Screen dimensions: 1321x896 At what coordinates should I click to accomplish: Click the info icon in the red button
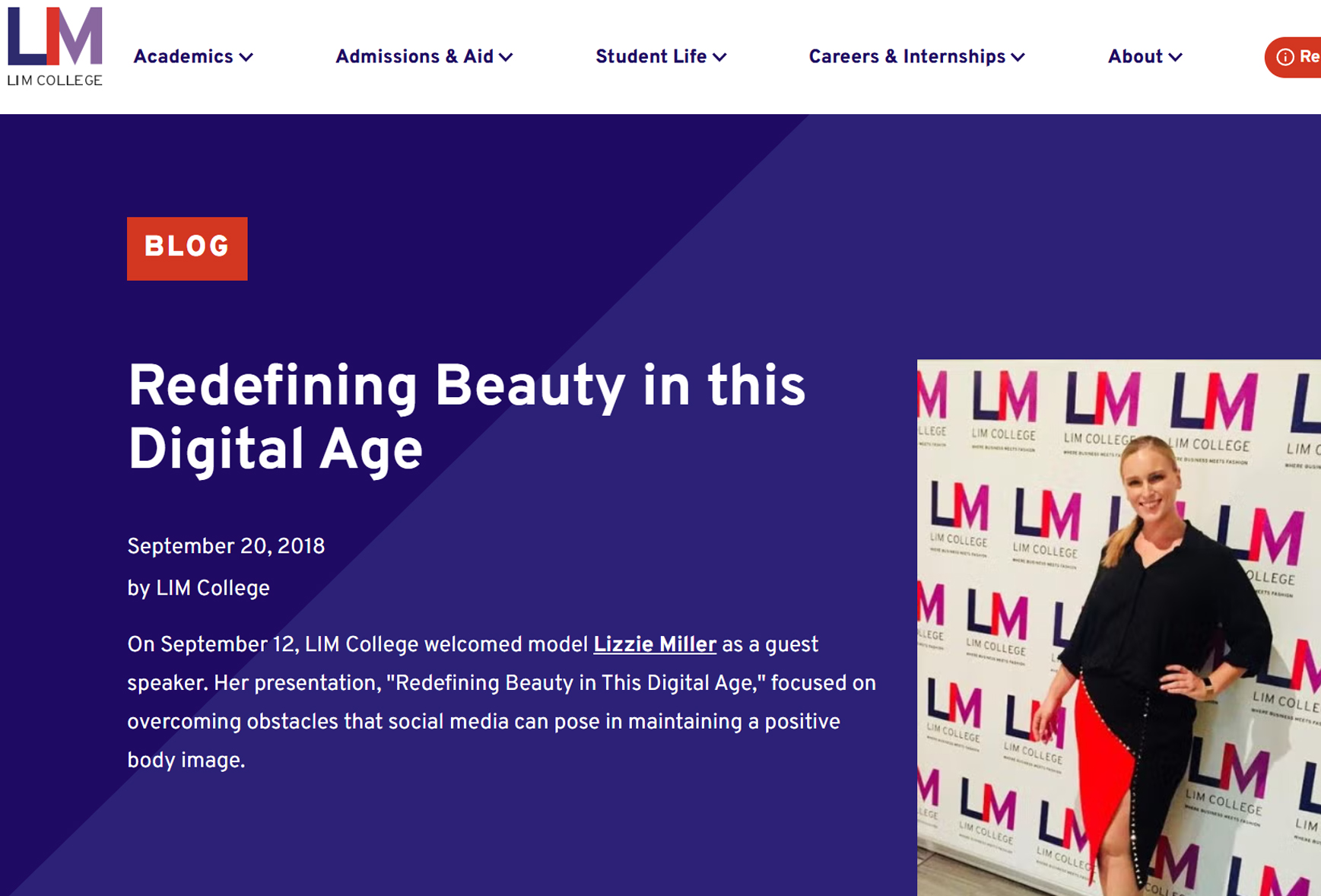[x=1284, y=57]
